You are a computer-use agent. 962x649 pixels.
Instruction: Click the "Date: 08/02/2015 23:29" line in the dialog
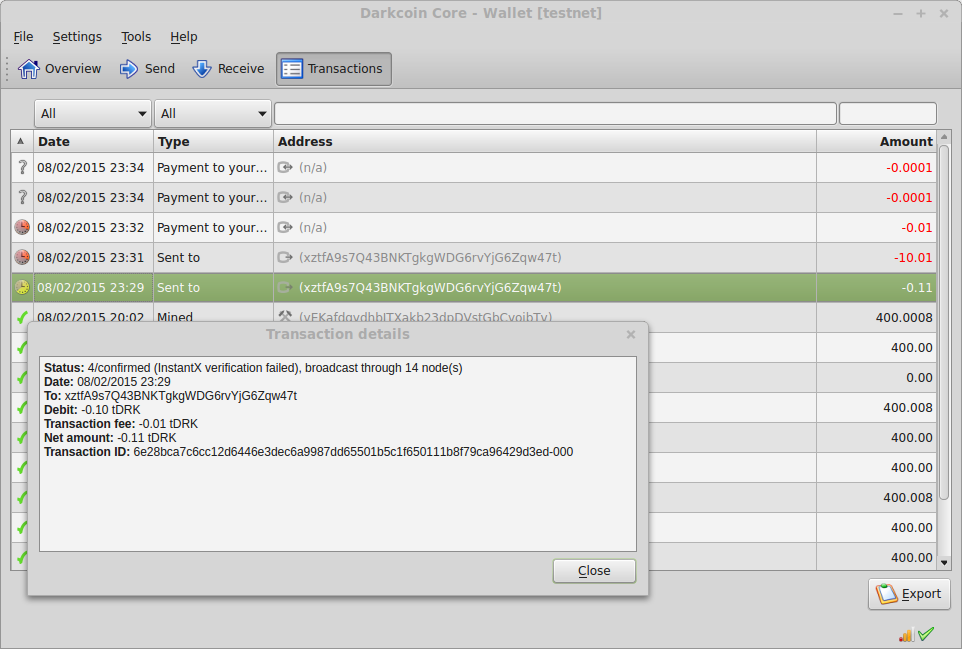coord(107,382)
